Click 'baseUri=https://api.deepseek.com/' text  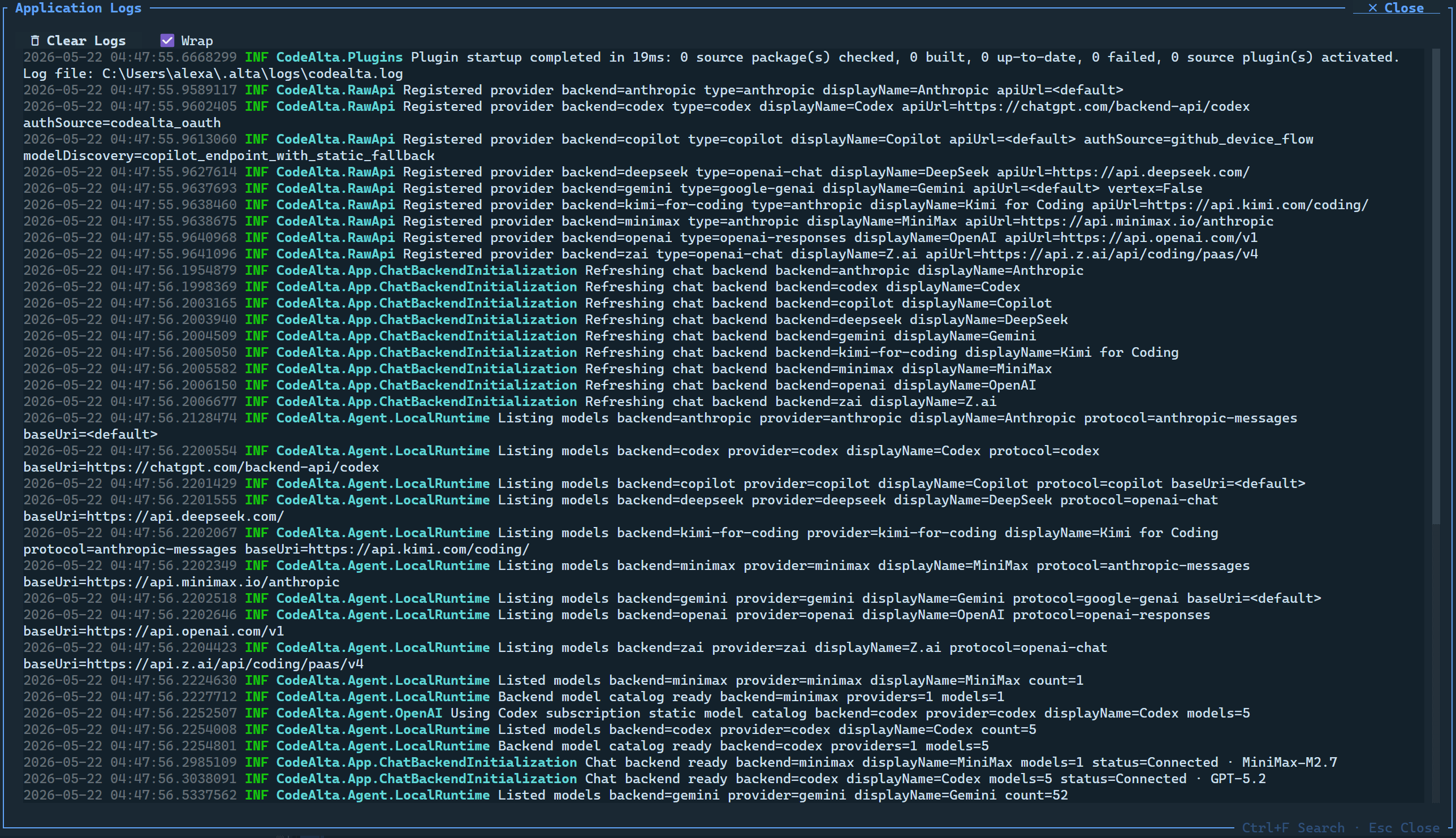coord(154,516)
